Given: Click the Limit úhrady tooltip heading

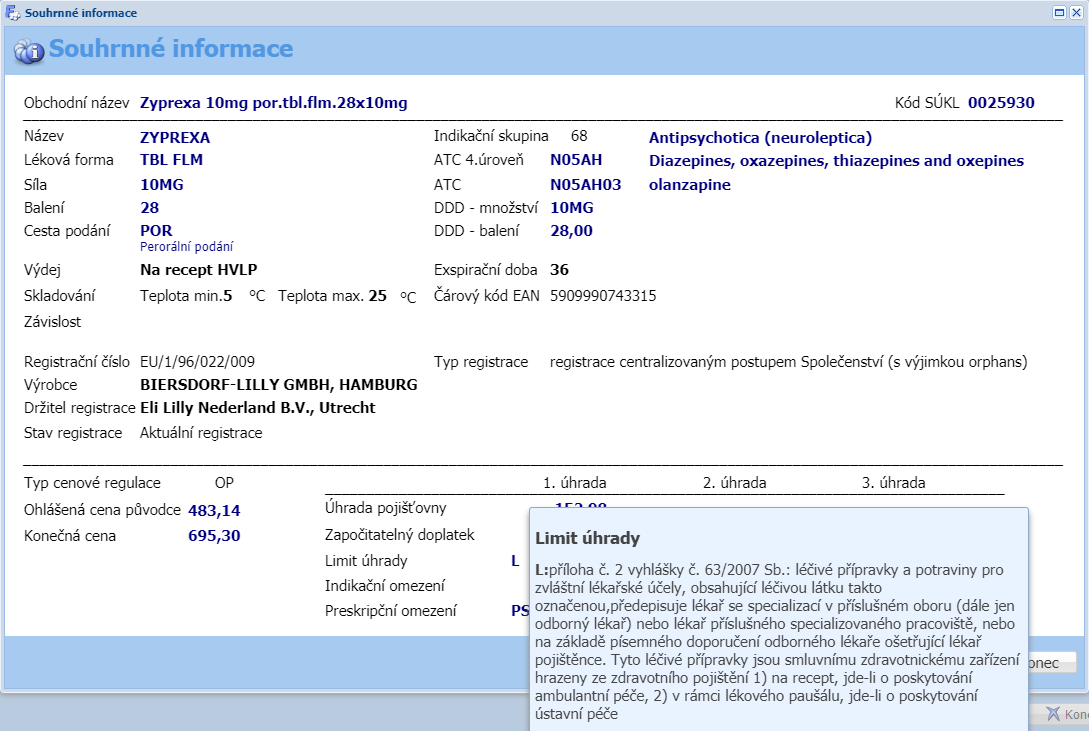Looking at the screenshot, I should coord(588,539).
